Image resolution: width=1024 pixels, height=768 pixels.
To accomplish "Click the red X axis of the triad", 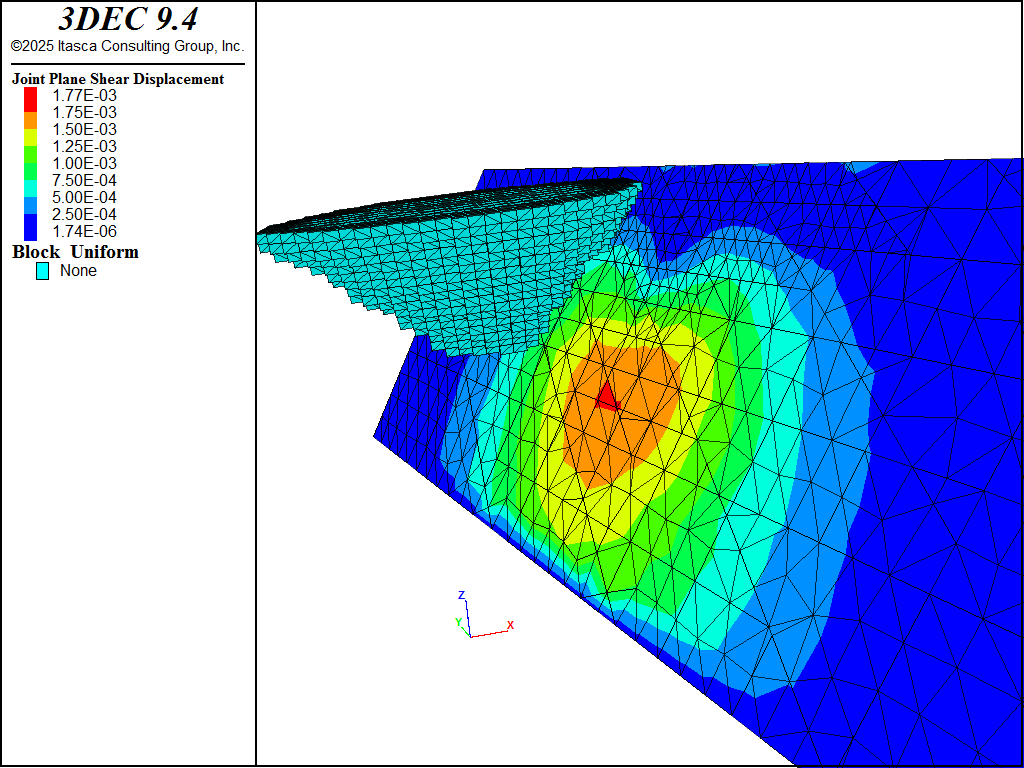I will 490,633.
